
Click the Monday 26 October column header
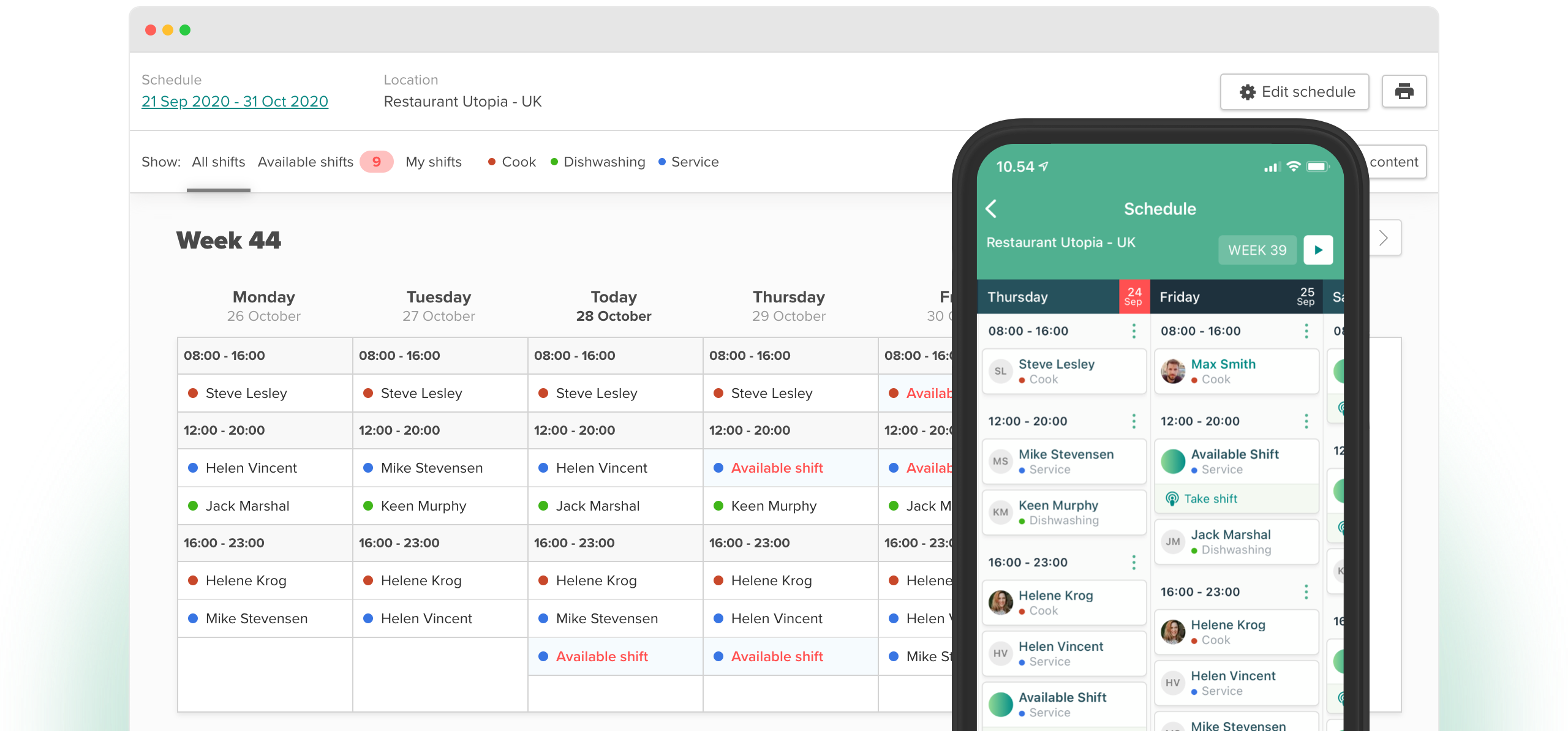coord(263,306)
